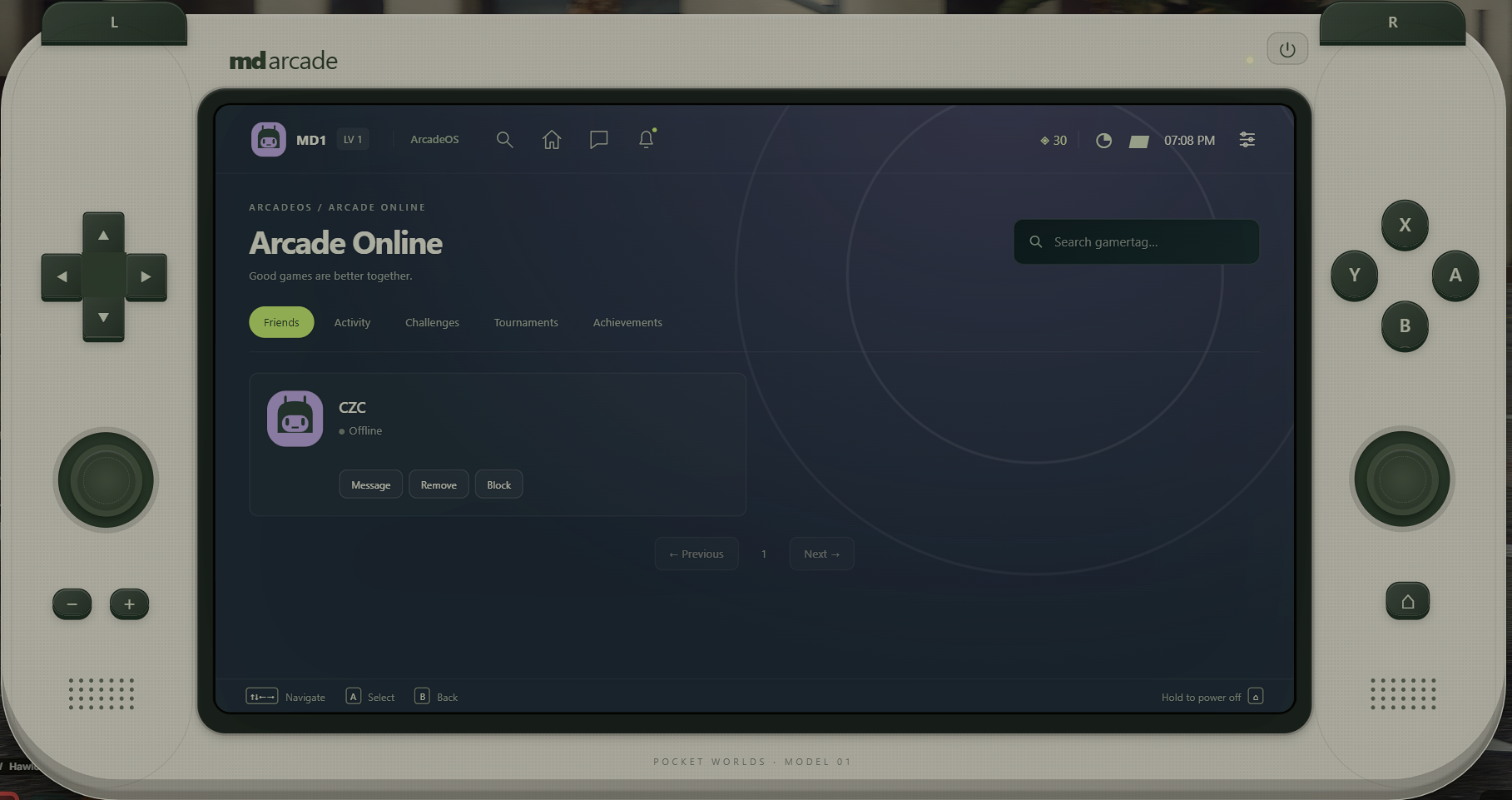Click the Y face button
The height and width of the screenshot is (800, 1512).
coord(1354,275)
